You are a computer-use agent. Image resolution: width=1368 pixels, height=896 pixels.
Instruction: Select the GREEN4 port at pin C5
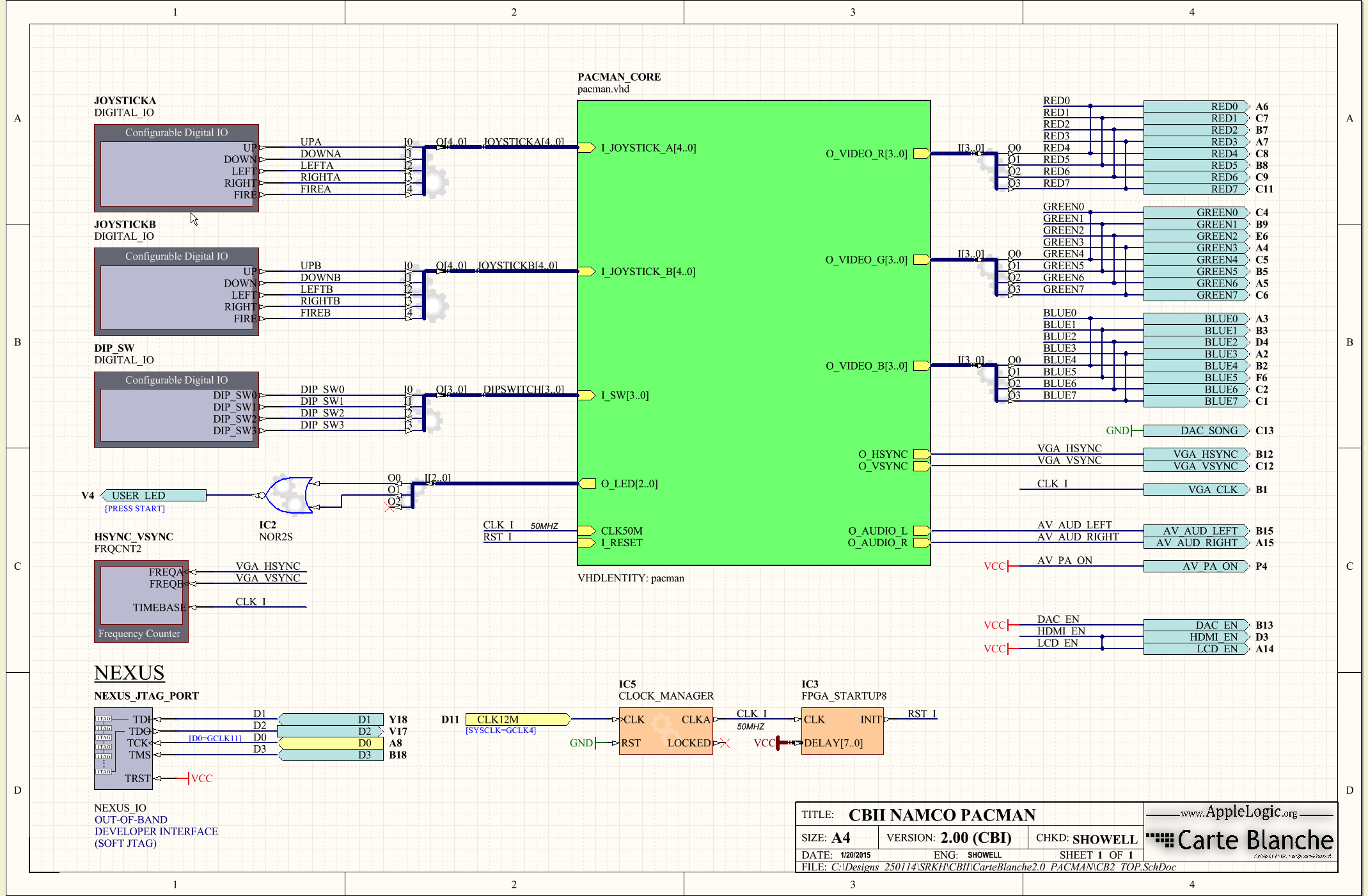coord(1196,260)
